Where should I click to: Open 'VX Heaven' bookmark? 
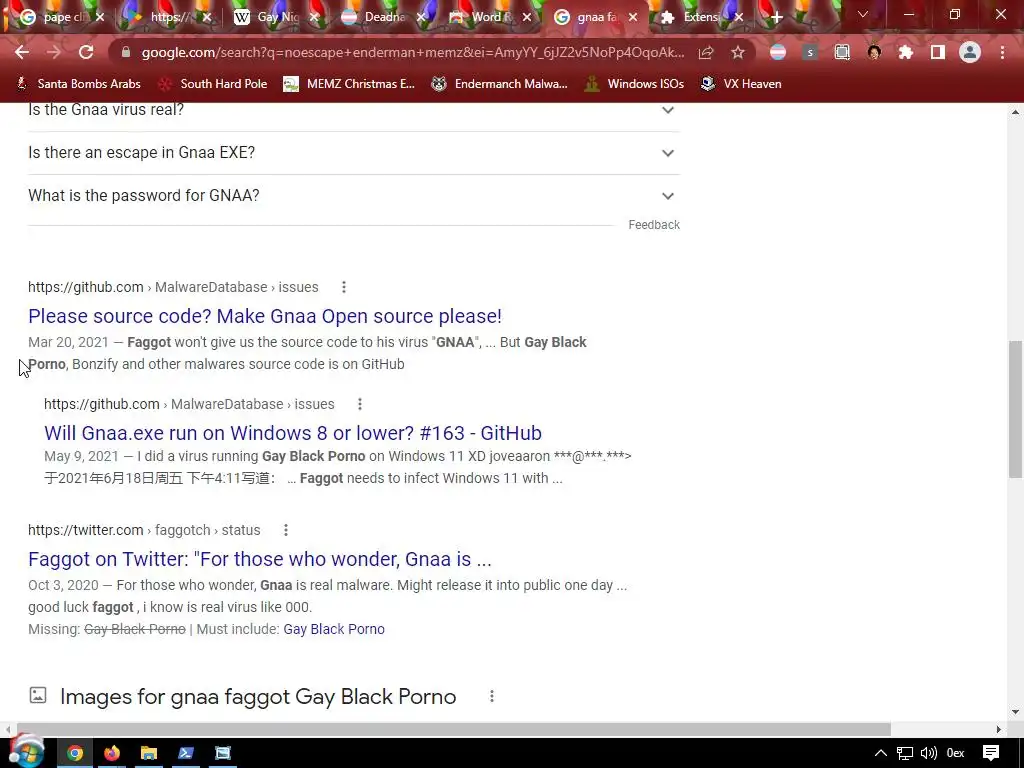(741, 84)
